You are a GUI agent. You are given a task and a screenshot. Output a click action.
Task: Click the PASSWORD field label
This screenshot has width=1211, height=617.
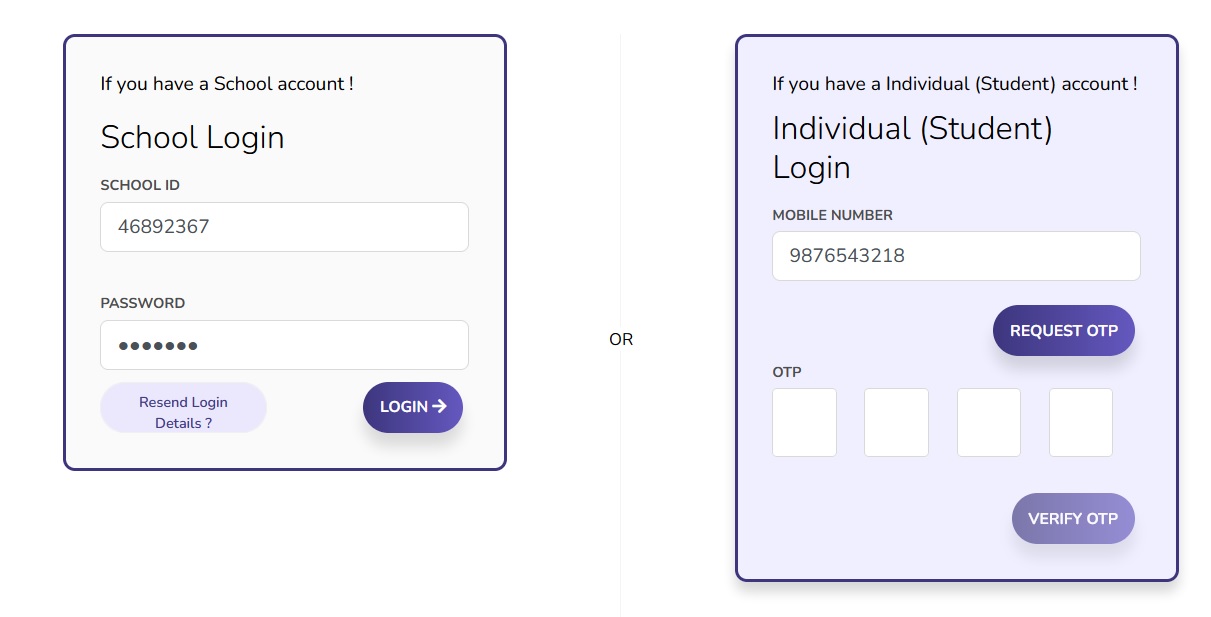click(x=143, y=303)
